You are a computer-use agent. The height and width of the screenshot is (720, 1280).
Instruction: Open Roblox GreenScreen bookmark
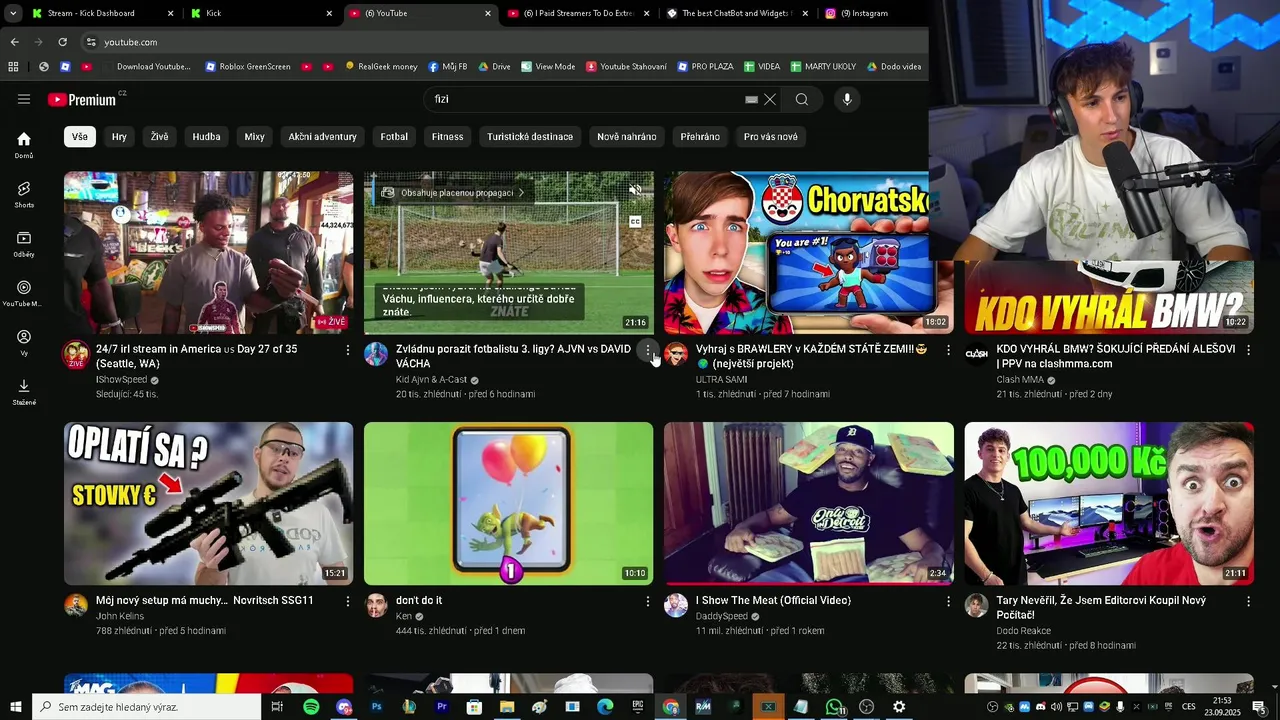248,67
